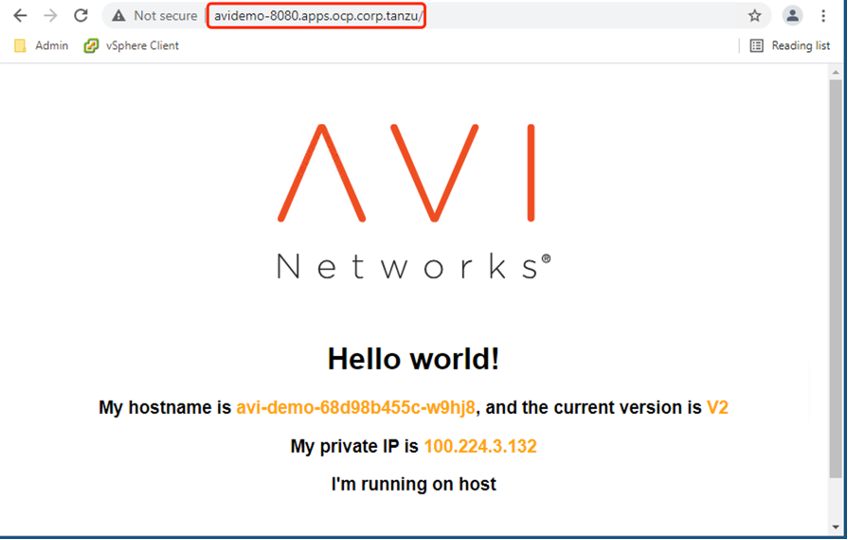Click the Hello world! heading

414,358
